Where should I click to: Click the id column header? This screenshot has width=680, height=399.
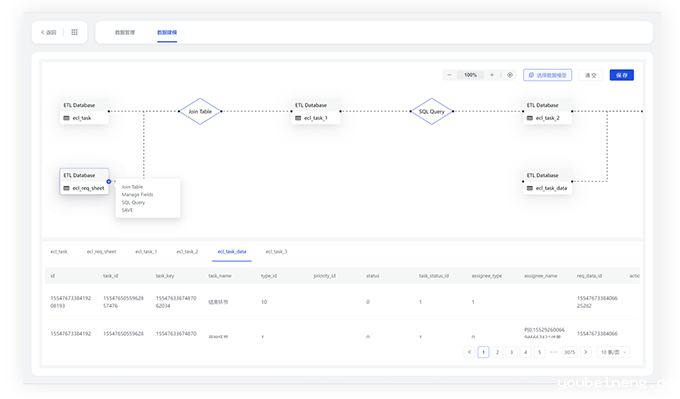pos(52,276)
